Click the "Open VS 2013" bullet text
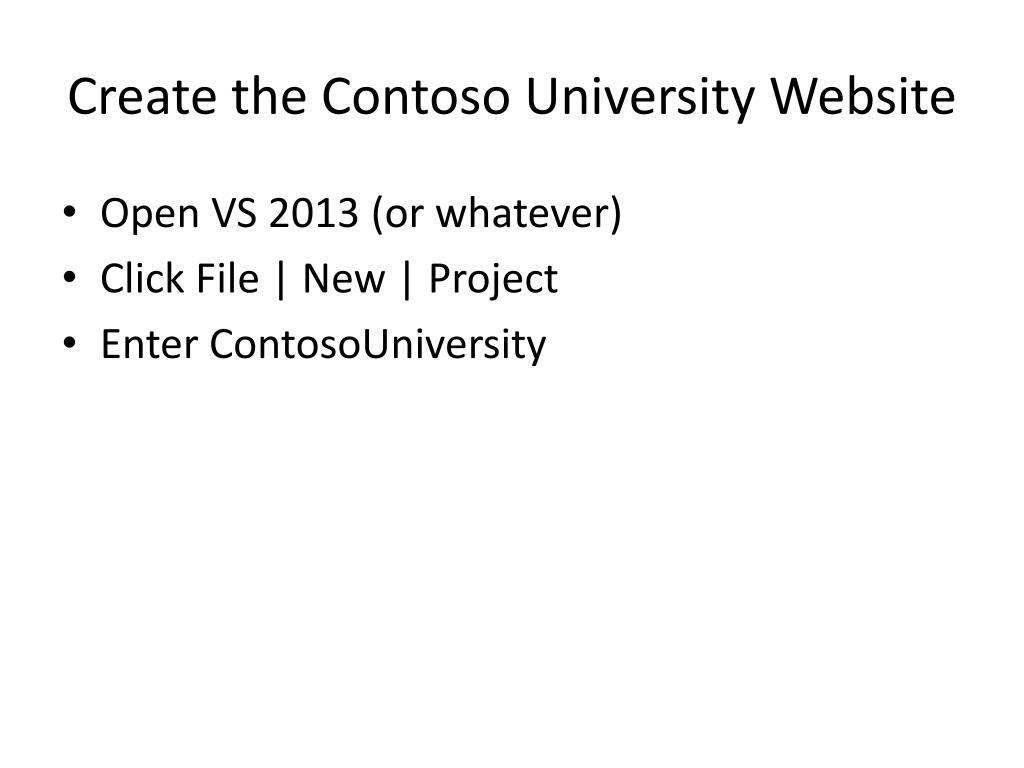Image resolution: width=1024 pixels, height=768 pixels. point(230,214)
